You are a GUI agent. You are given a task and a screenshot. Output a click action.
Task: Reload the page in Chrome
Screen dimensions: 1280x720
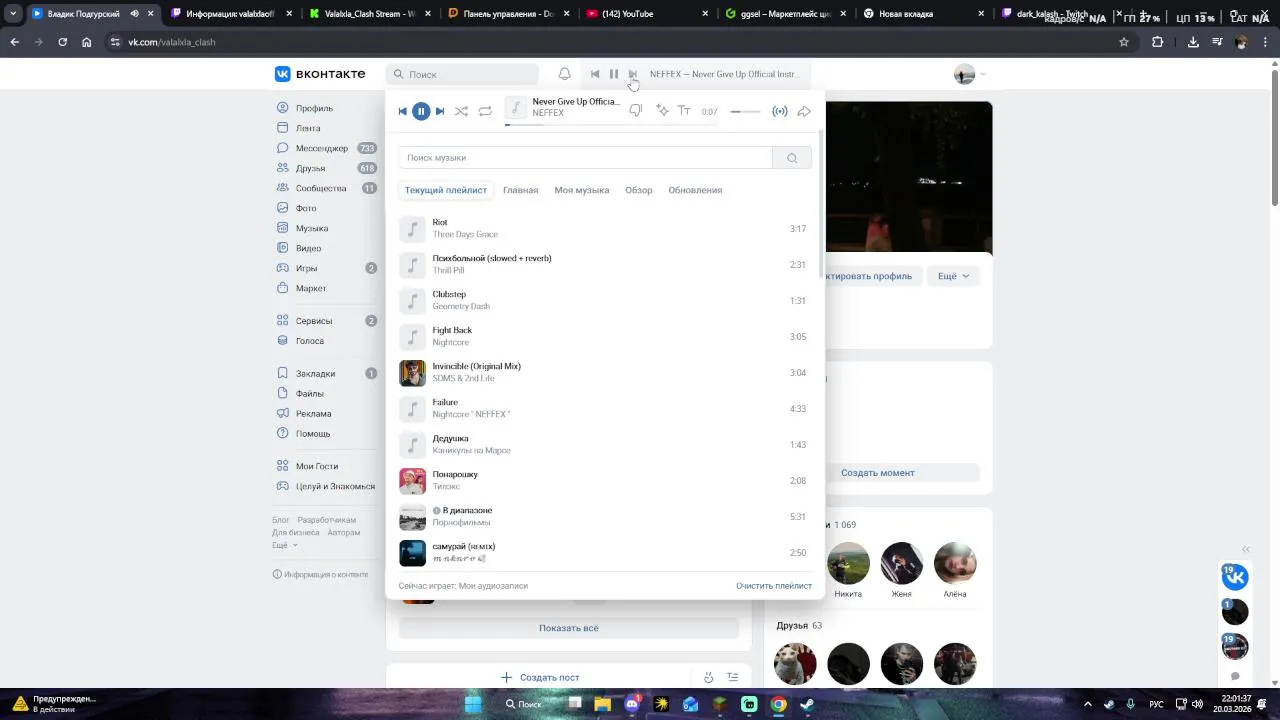[x=62, y=42]
